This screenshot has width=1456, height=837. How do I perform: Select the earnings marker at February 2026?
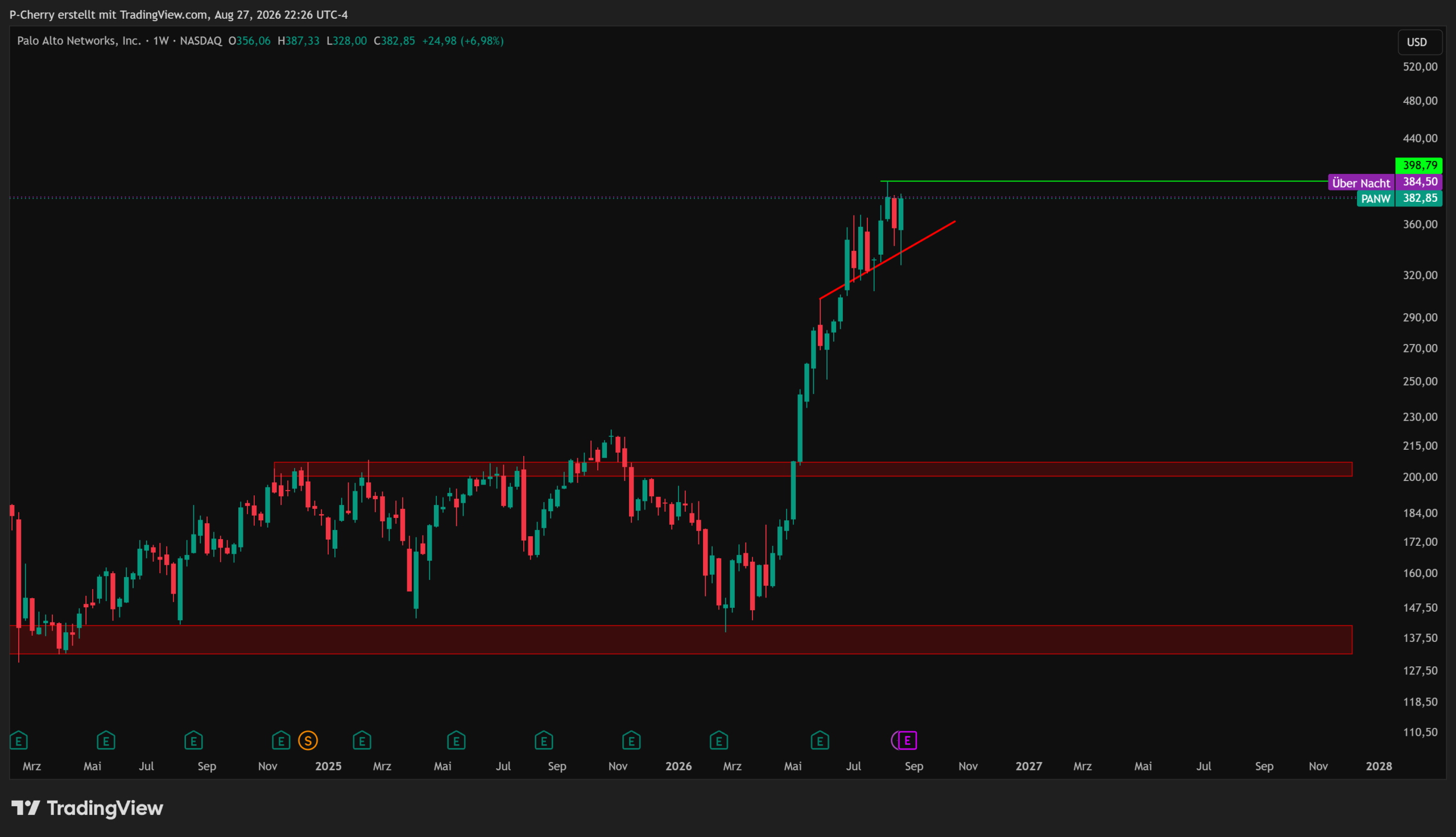pyautogui.click(x=719, y=740)
